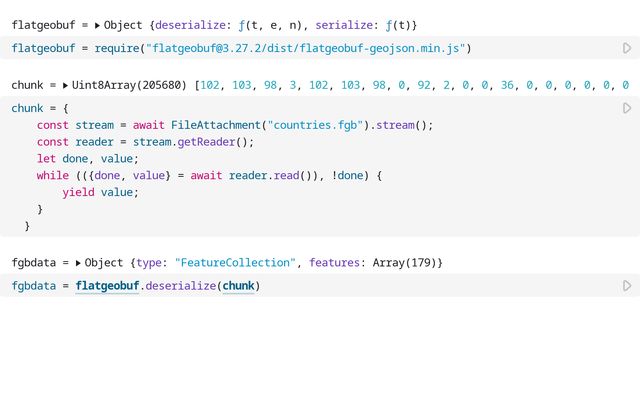Image resolution: width=640 pixels, height=400 pixels.
Task: Expand the chunk Uint8Array output
Action: (x=66, y=86)
